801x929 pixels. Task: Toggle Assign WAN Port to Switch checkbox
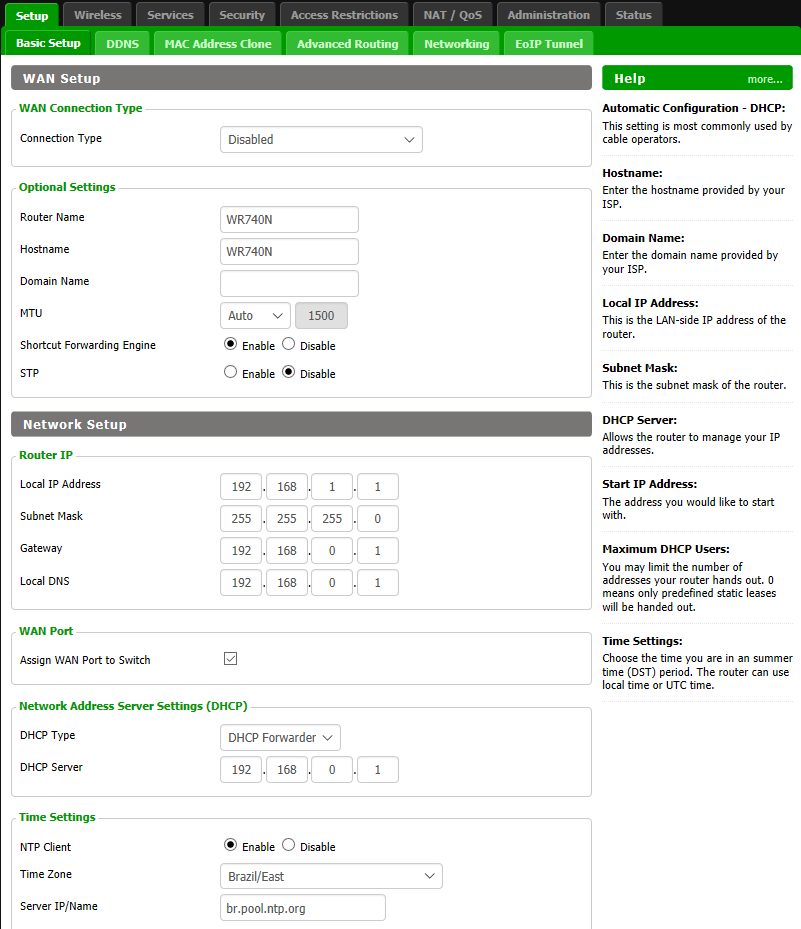coord(230,659)
